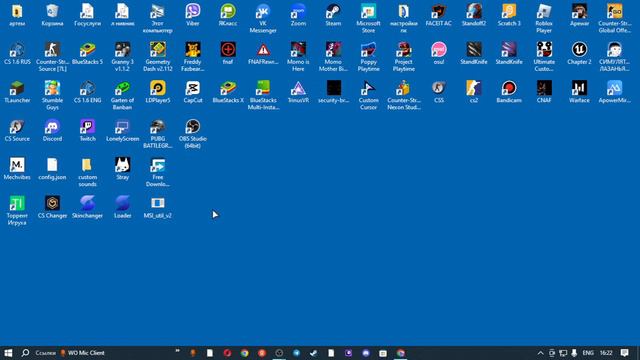The width and height of the screenshot is (640, 360).
Task: Select the Momo is Here icon
Action: click(298, 57)
